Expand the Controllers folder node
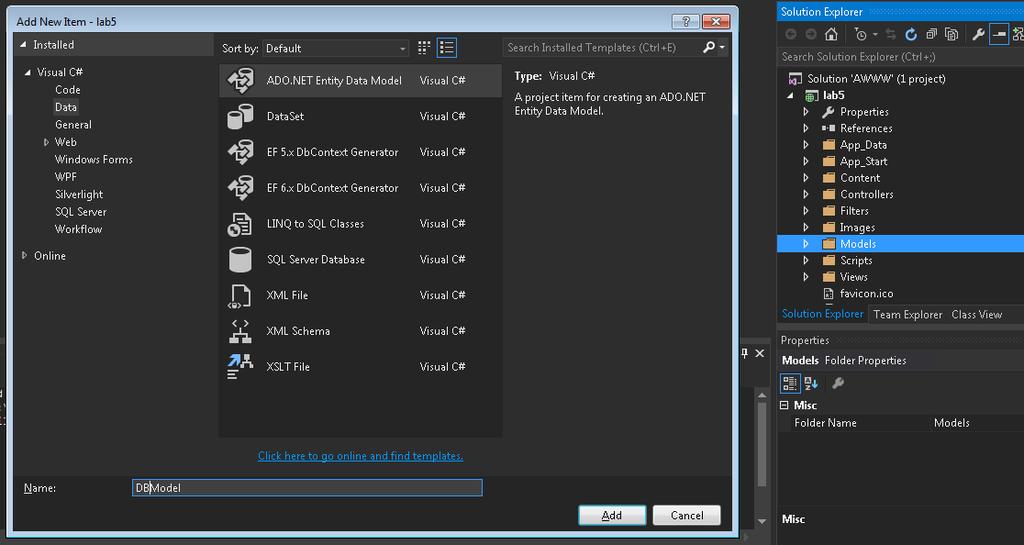Viewport: 1024px width, 545px height. 806,195
